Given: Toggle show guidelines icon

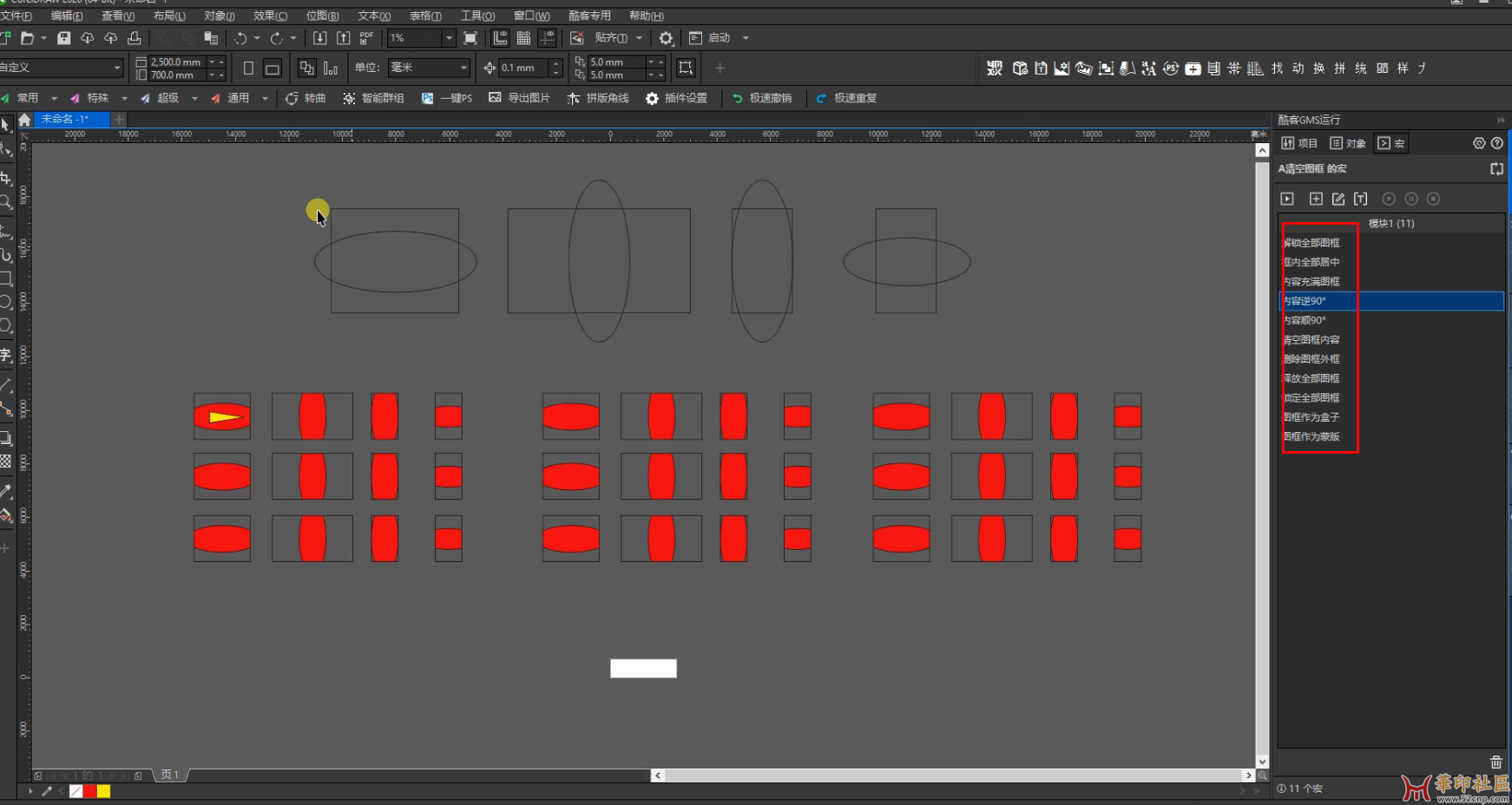Looking at the screenshot, I should point(547,38).
